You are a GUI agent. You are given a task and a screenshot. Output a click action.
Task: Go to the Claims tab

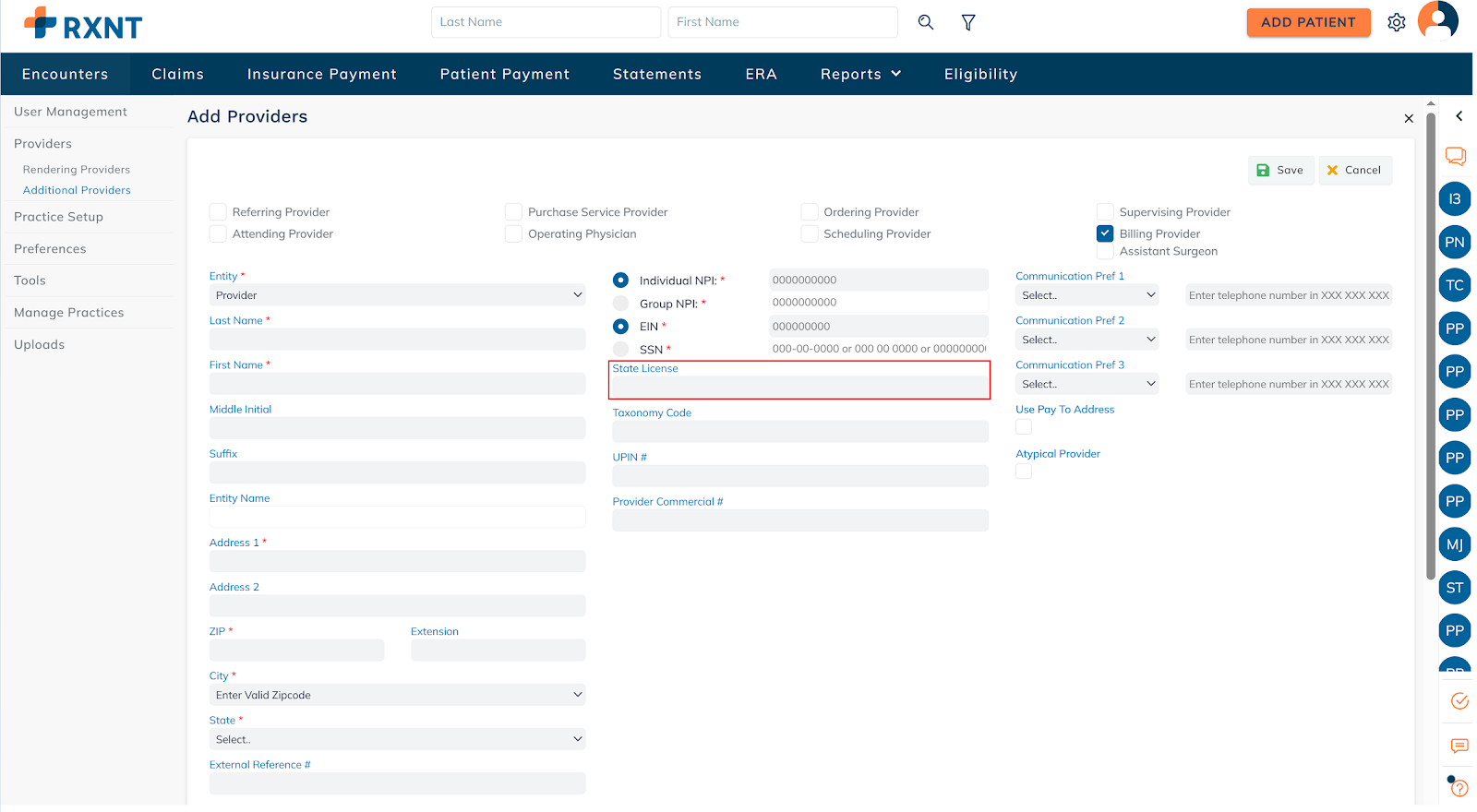click(177, 74)
